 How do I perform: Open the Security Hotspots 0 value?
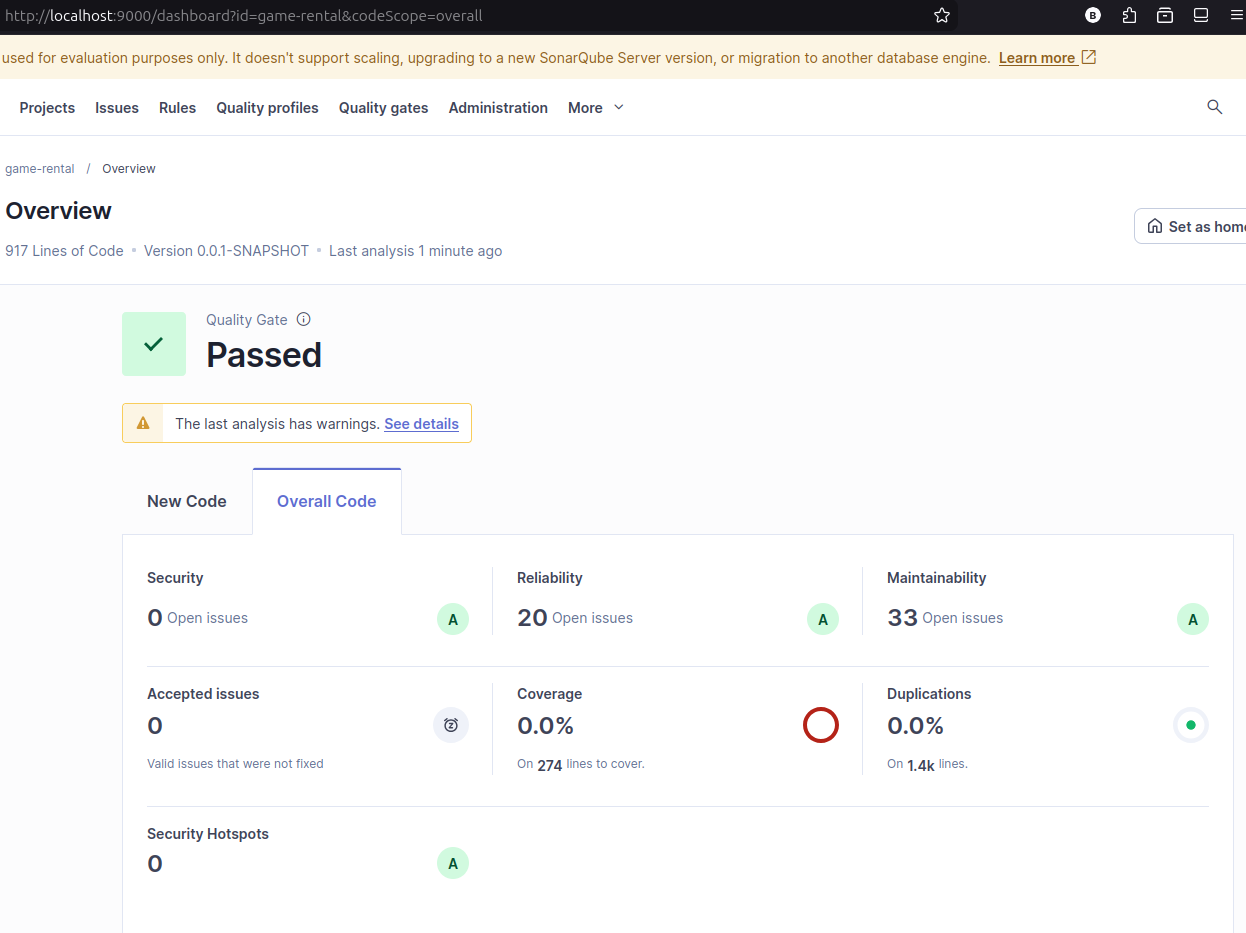pyautogui.click(x=155, y=863)
